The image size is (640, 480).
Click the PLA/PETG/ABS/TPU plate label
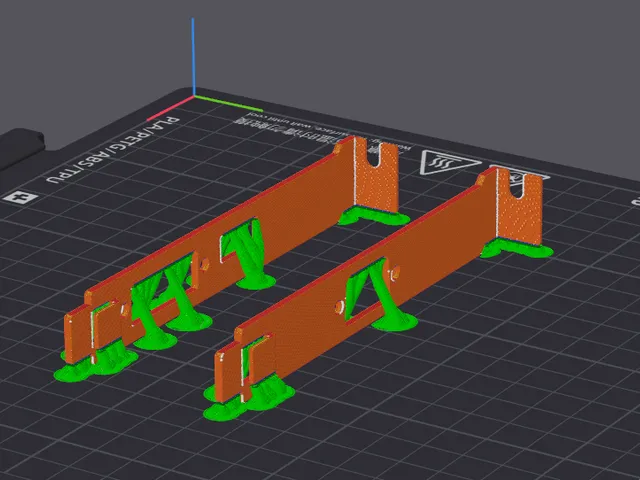[x=113, y=150]
